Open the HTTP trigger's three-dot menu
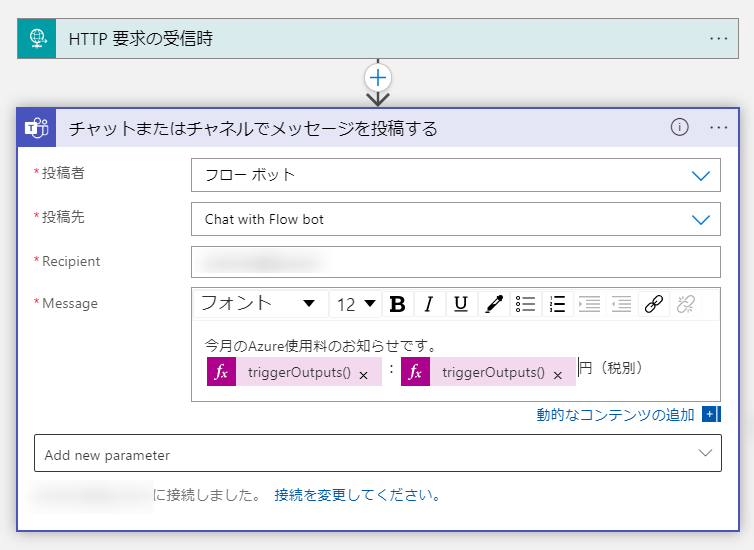Screen dimensions: 754x550 point(718,38)
